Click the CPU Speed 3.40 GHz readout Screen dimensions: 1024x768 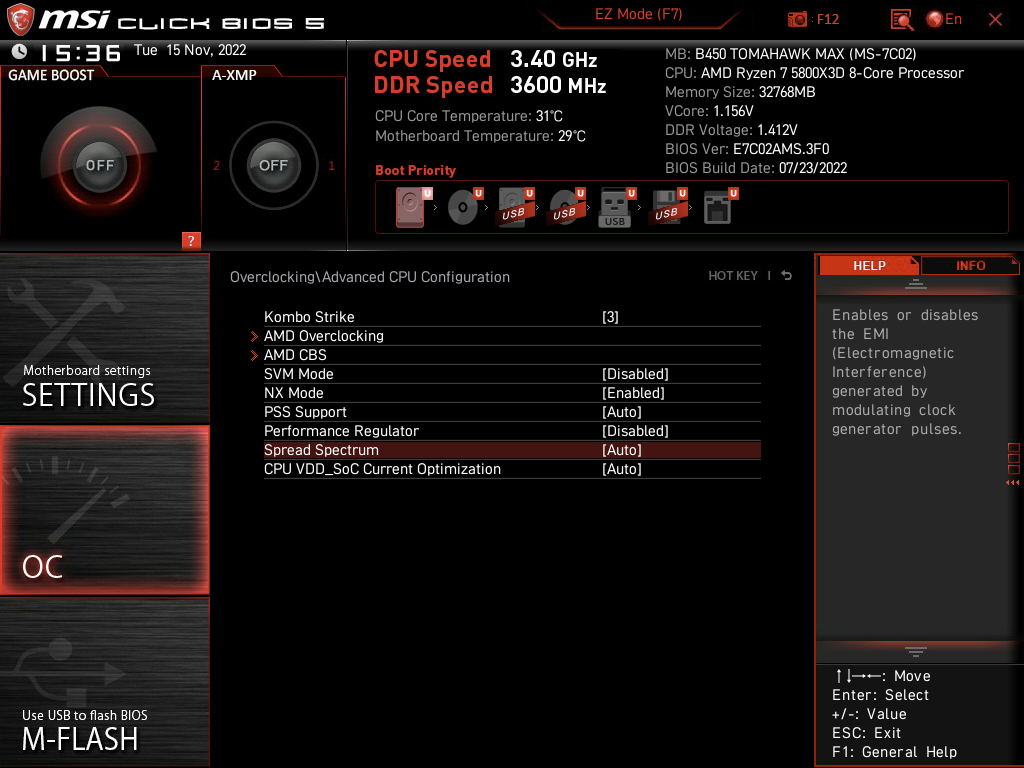485,59
